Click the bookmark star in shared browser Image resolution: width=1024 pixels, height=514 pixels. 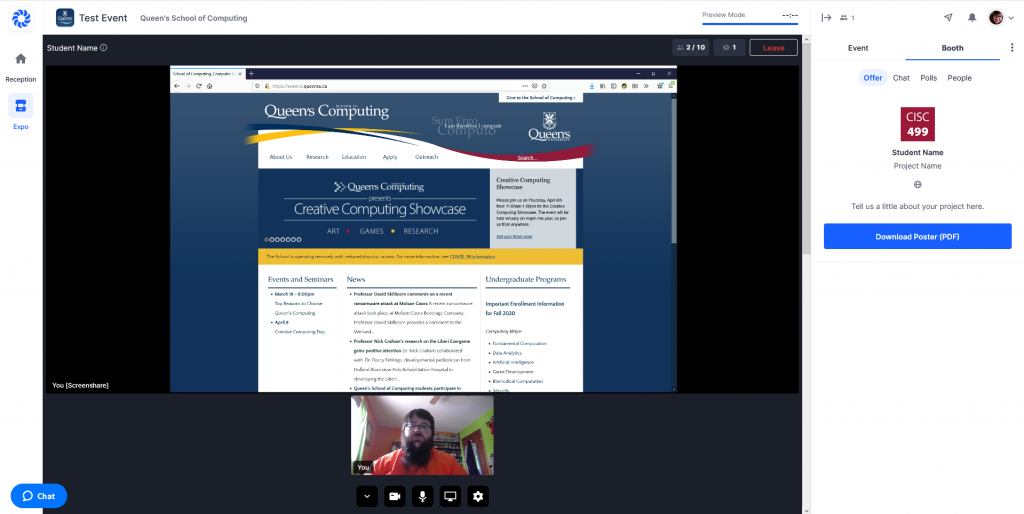544,86
